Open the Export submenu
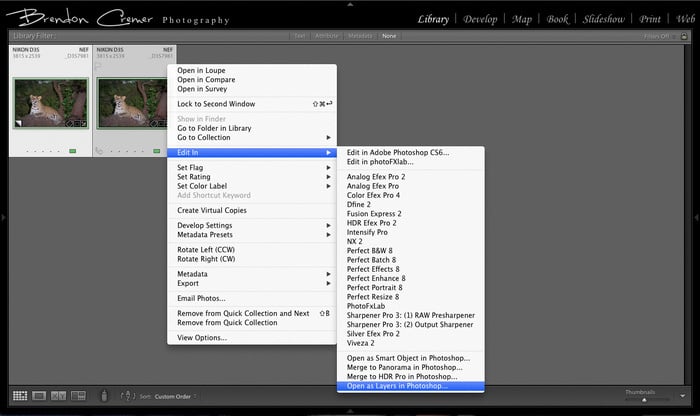 [252, 283]
